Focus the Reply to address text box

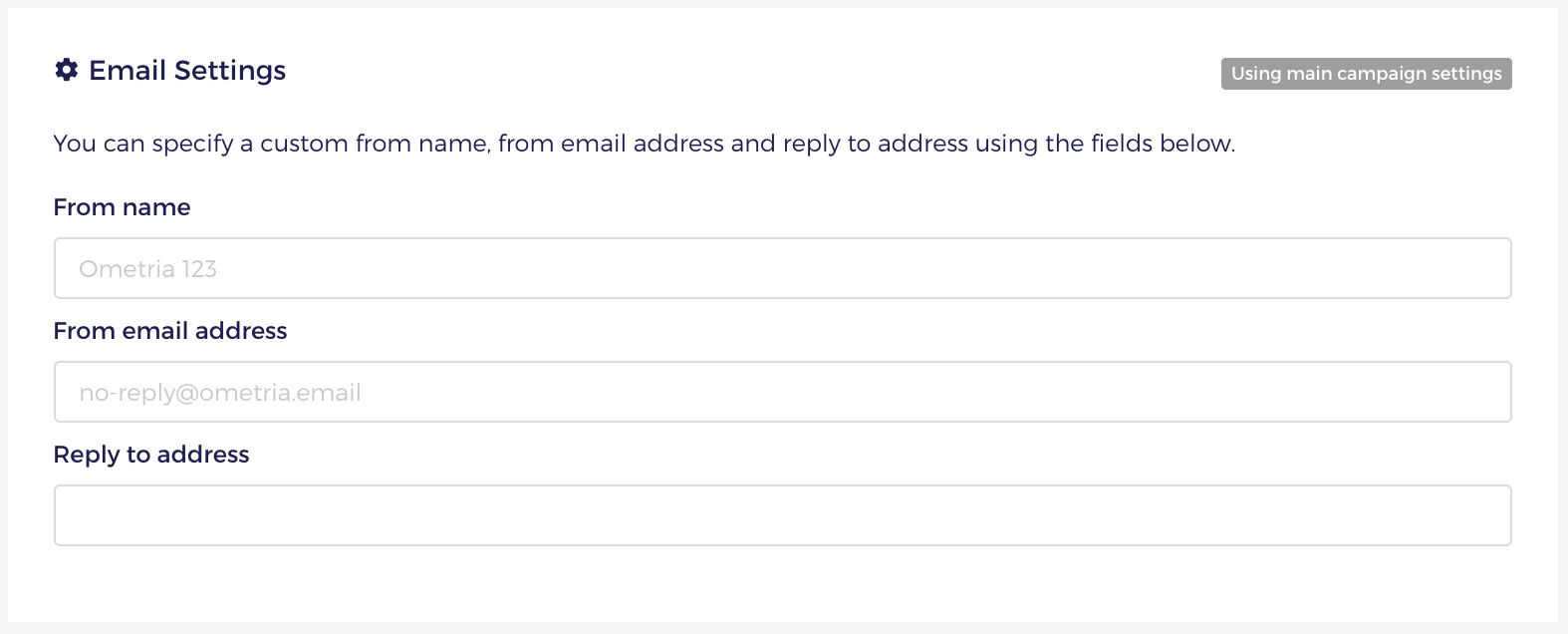[x=783, y=515]
